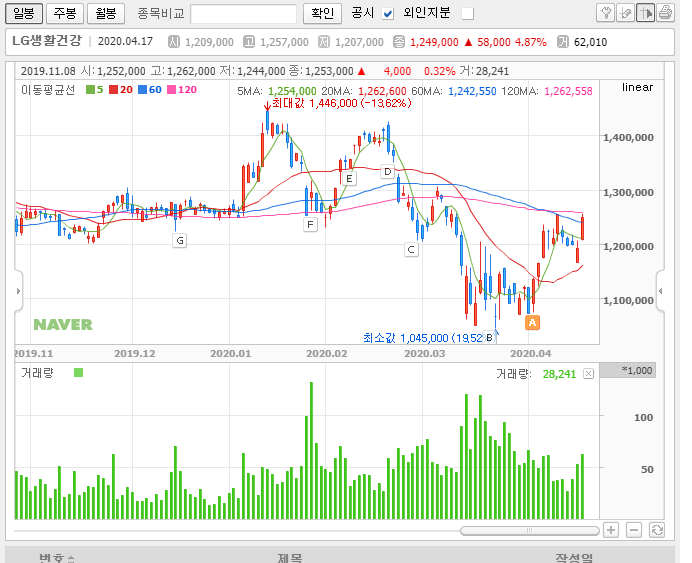Image resolution: width=692 pixels, height=563 pixels.
Task: Click the low price icon
Action: [324, 42]
